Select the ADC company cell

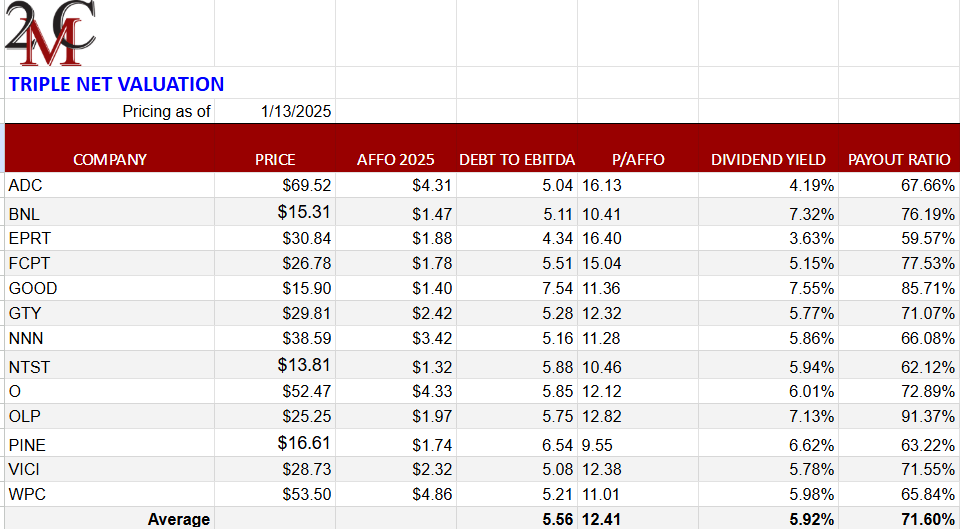pos(25,185)
